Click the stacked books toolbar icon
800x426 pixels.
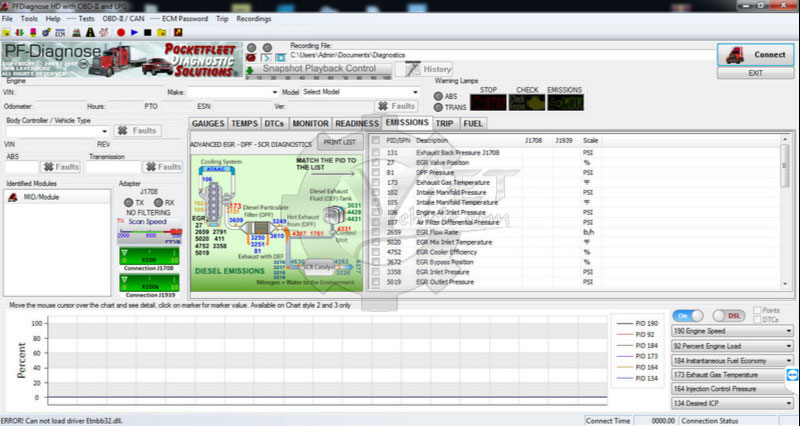tap(76, 33)
